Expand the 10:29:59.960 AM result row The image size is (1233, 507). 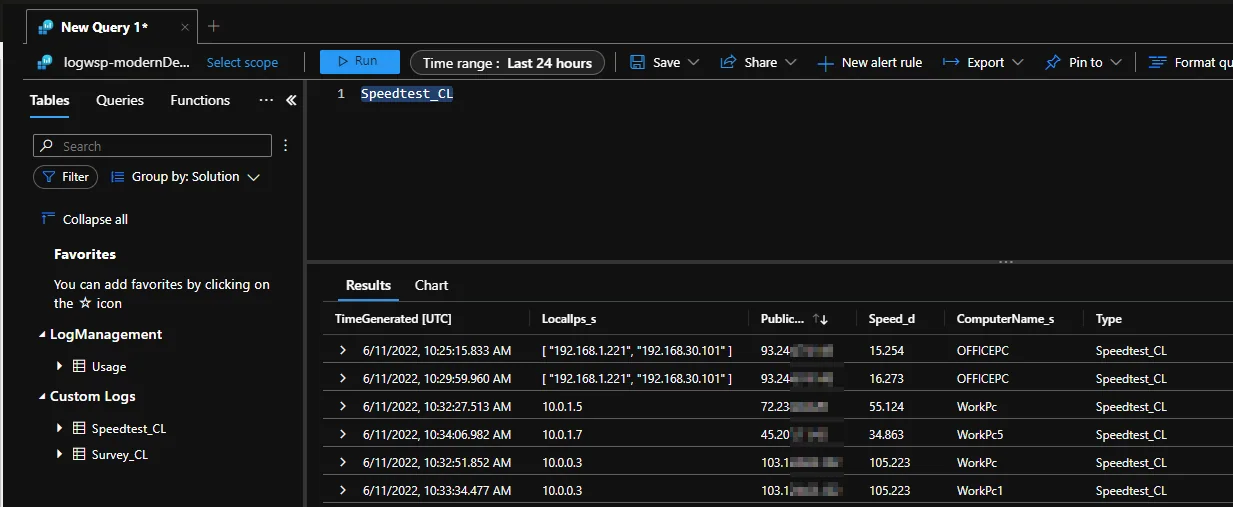(343, 378)
